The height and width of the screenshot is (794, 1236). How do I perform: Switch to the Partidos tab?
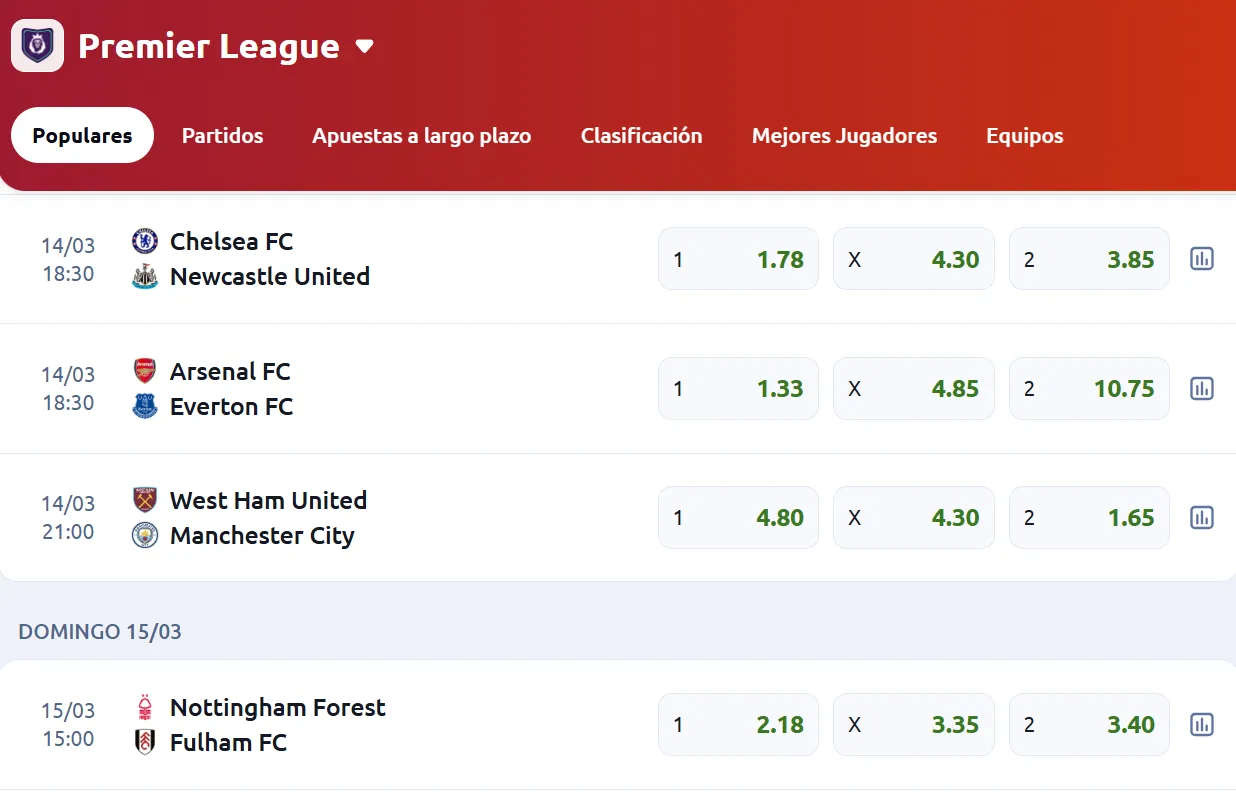[x=222, y=136]
